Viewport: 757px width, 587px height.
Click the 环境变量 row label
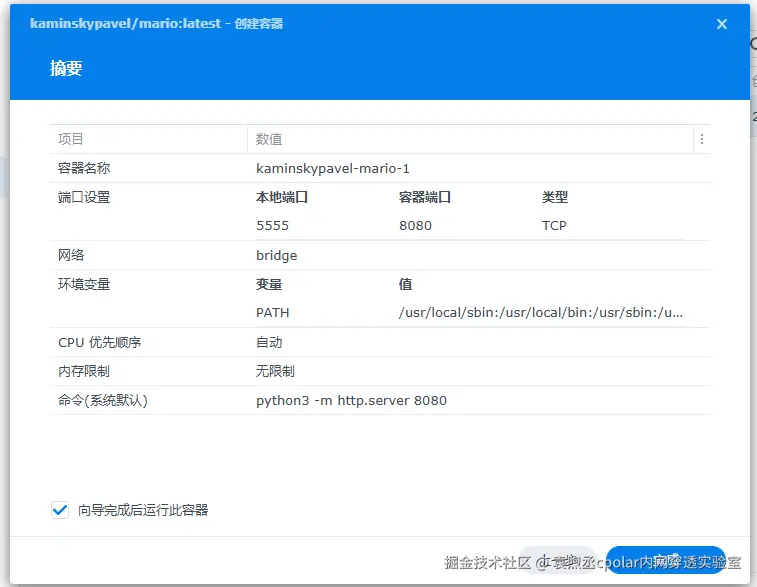(84, 284)
